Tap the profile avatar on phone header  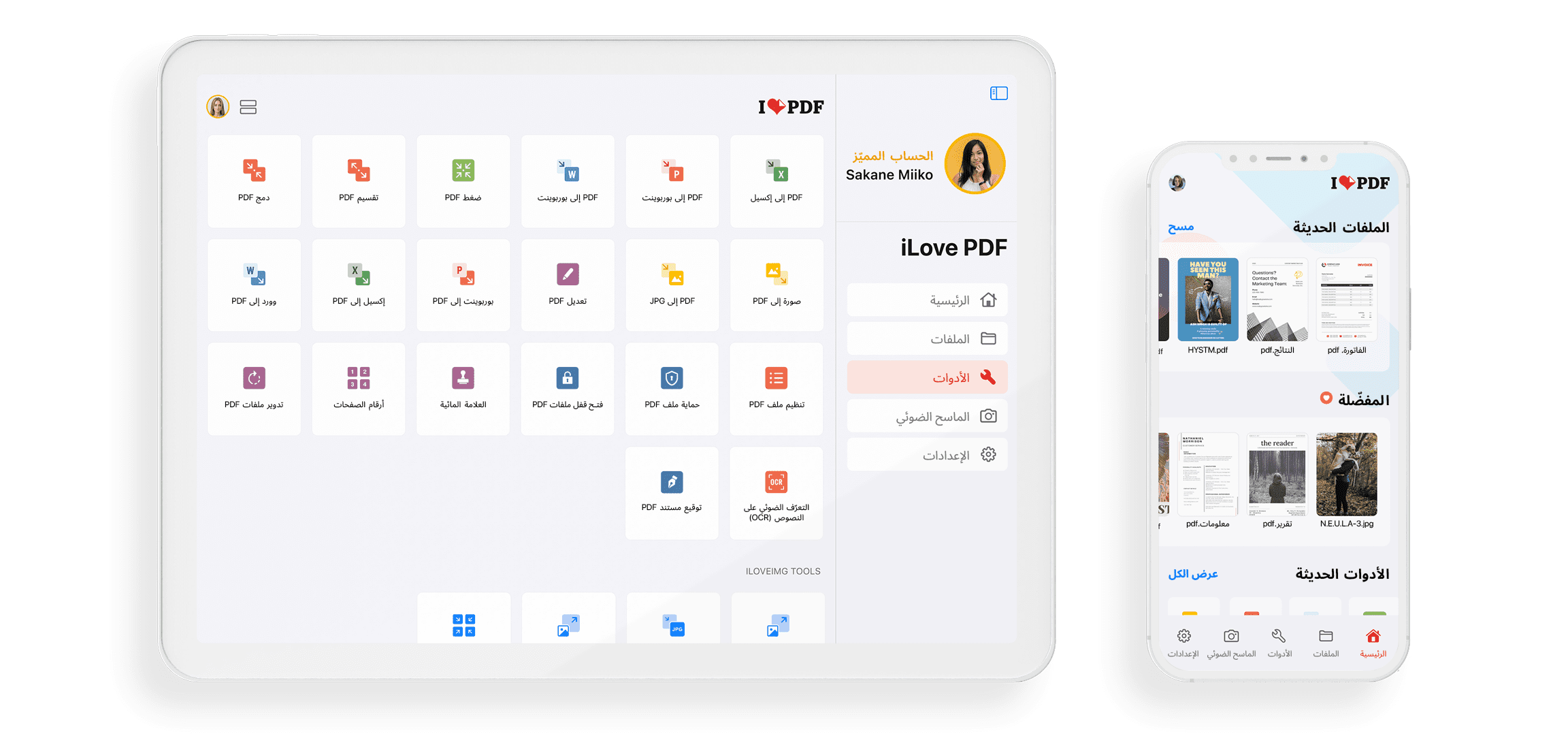(x=1177, y=182)
